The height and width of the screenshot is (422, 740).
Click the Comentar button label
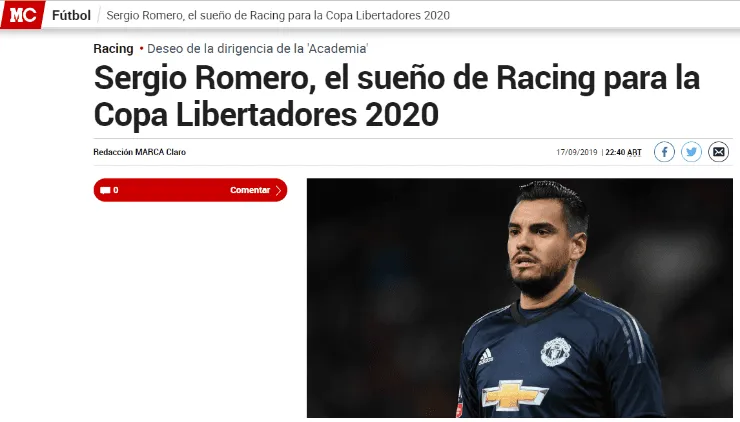250,190
